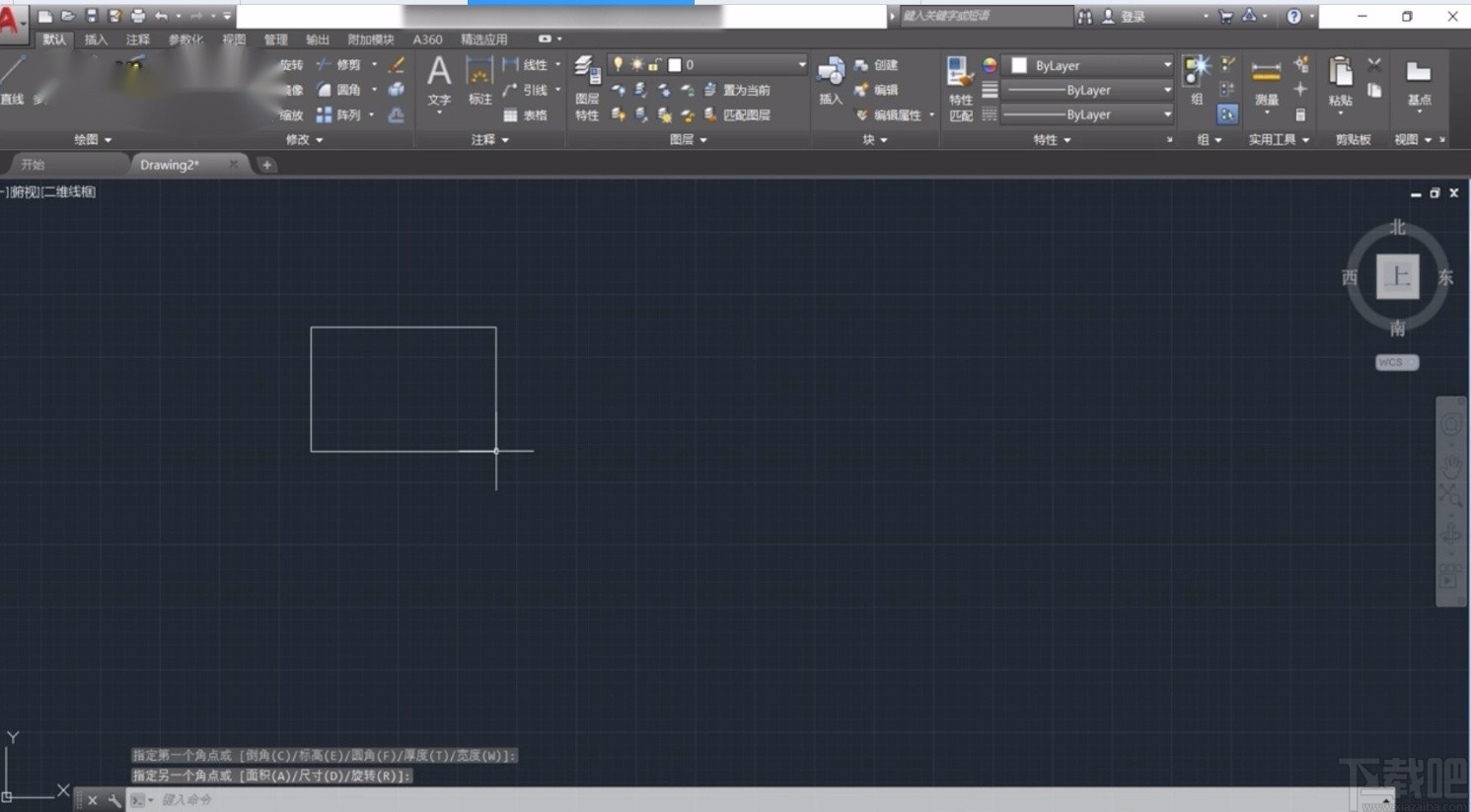Viewport: 1471px width, 812px height.
Task: Click the Cut scissors icon in the clipboard panel
Action: (x=1374, y=65)
